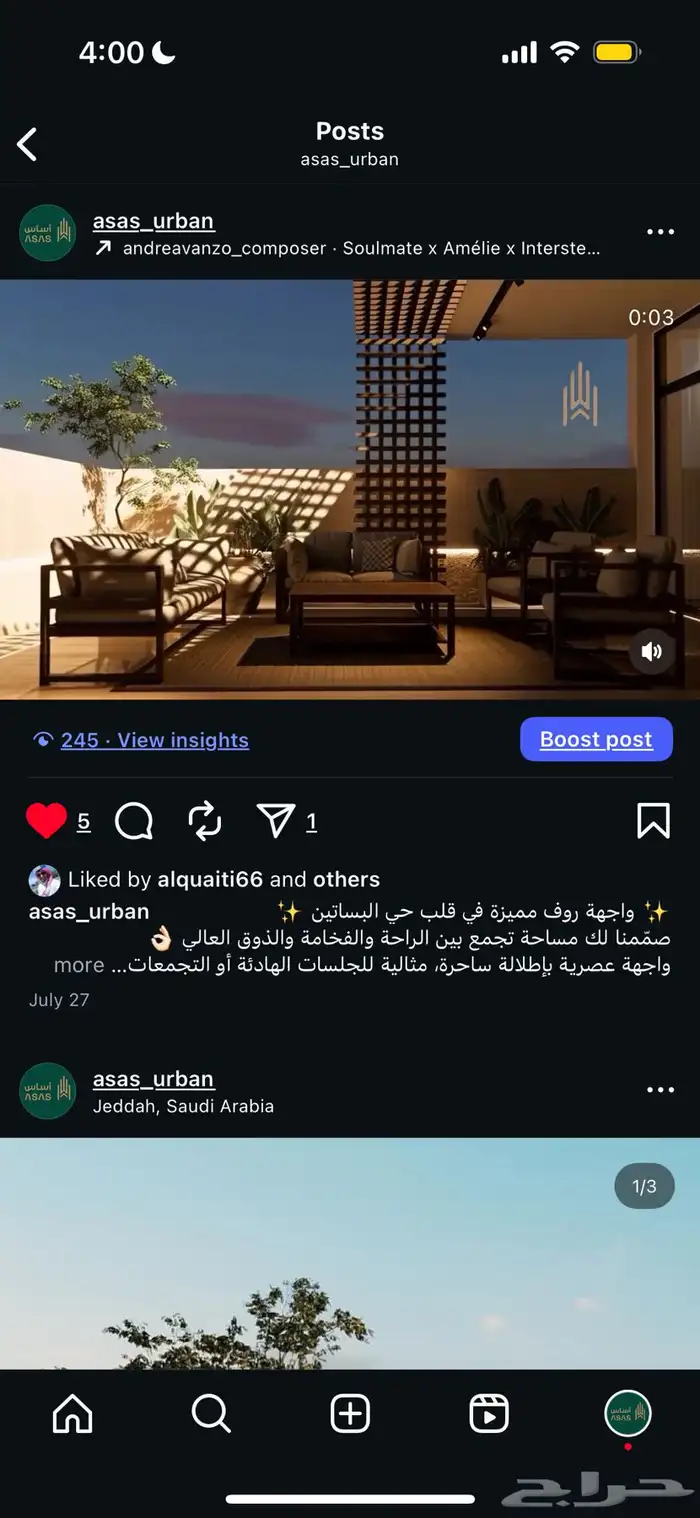Go to the home feed via the house icon
700x1518 pixels.
click(x=72, y=1413)
